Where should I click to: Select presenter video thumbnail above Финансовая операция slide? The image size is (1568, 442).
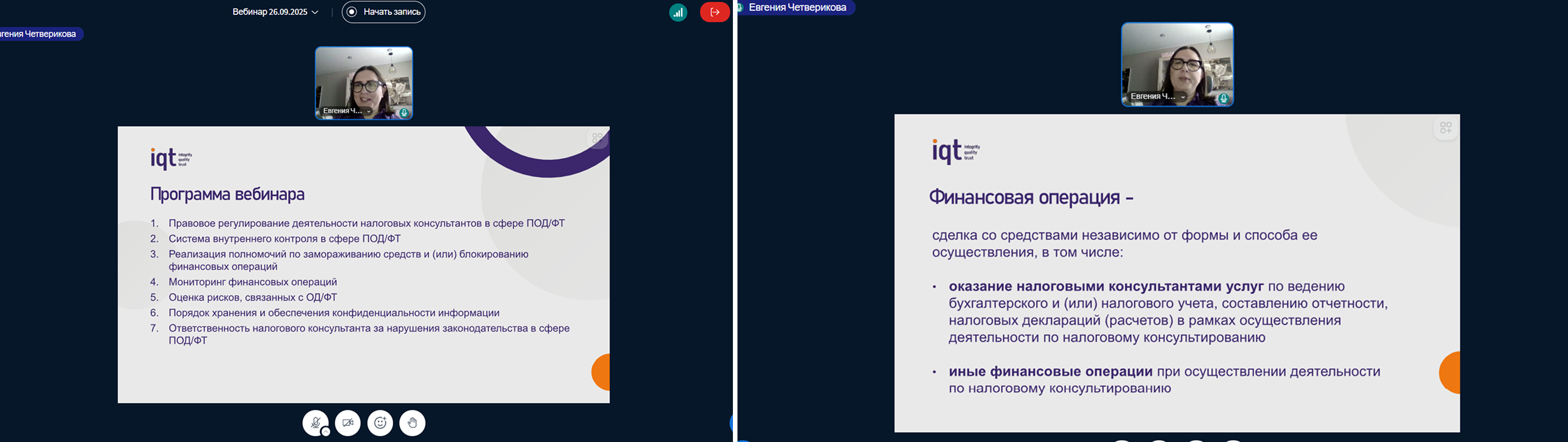click(1177, 65)
